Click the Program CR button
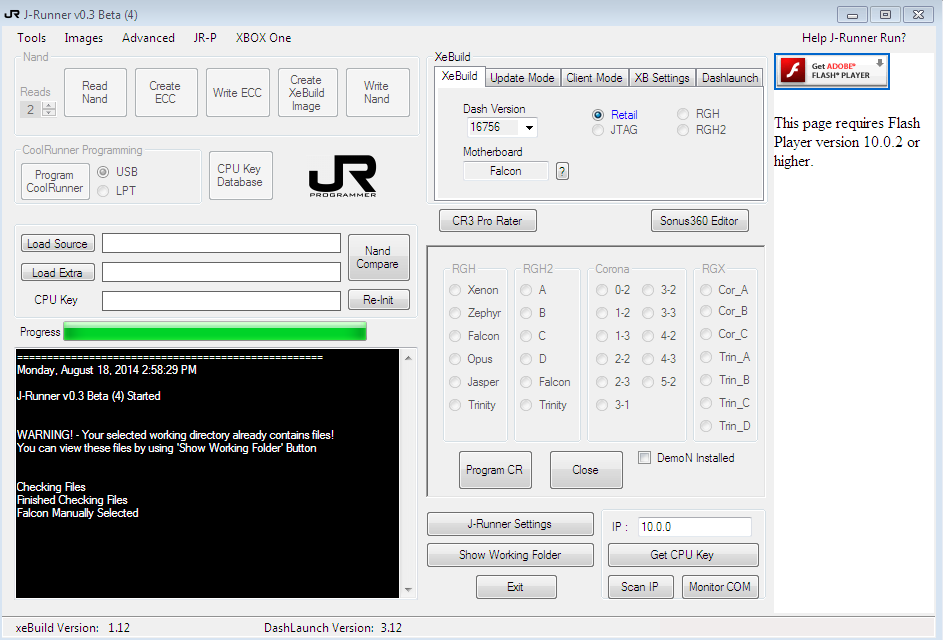943x640 pixels. coord(495,470)
